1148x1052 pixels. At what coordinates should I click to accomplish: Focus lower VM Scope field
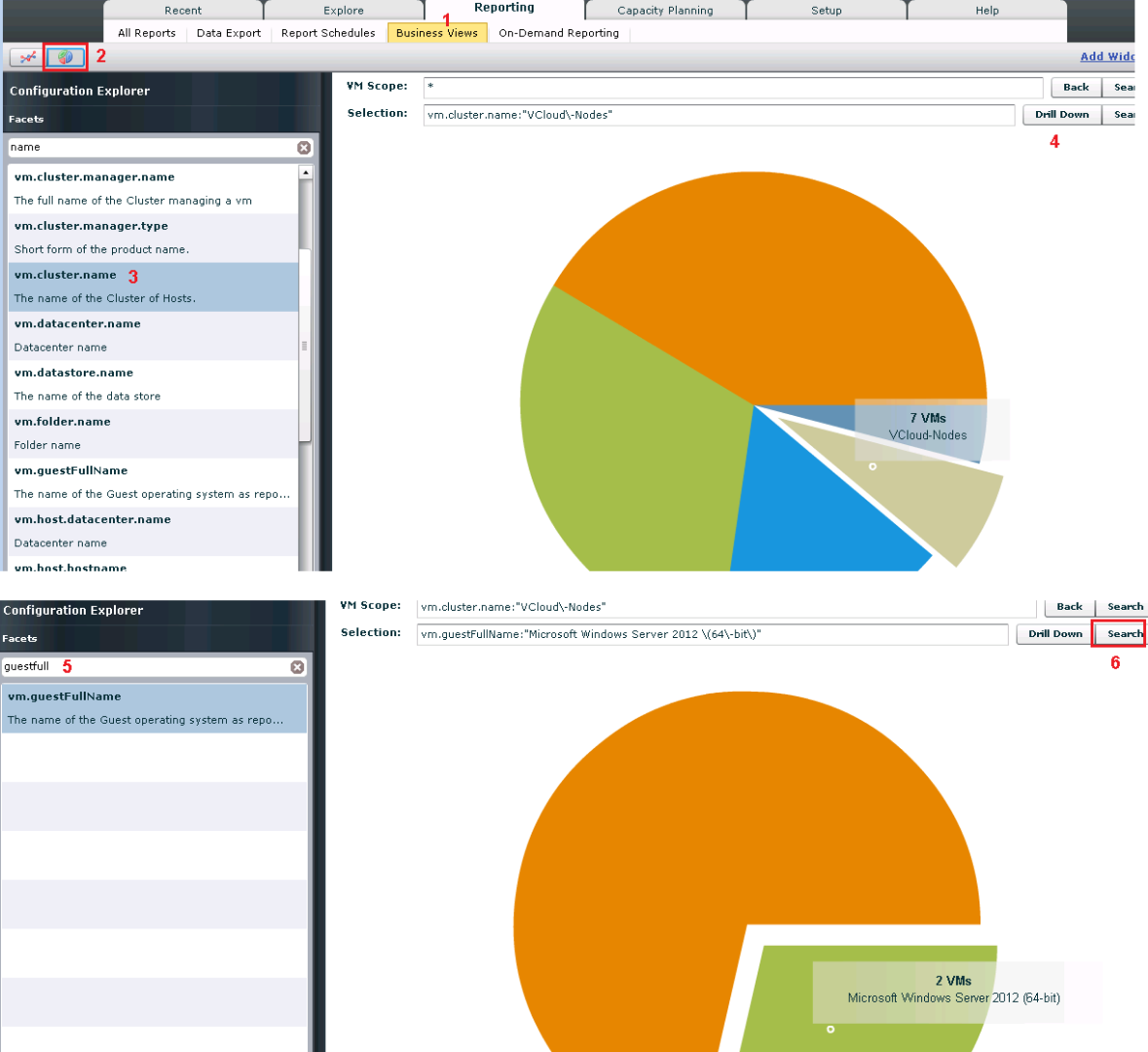726,607
